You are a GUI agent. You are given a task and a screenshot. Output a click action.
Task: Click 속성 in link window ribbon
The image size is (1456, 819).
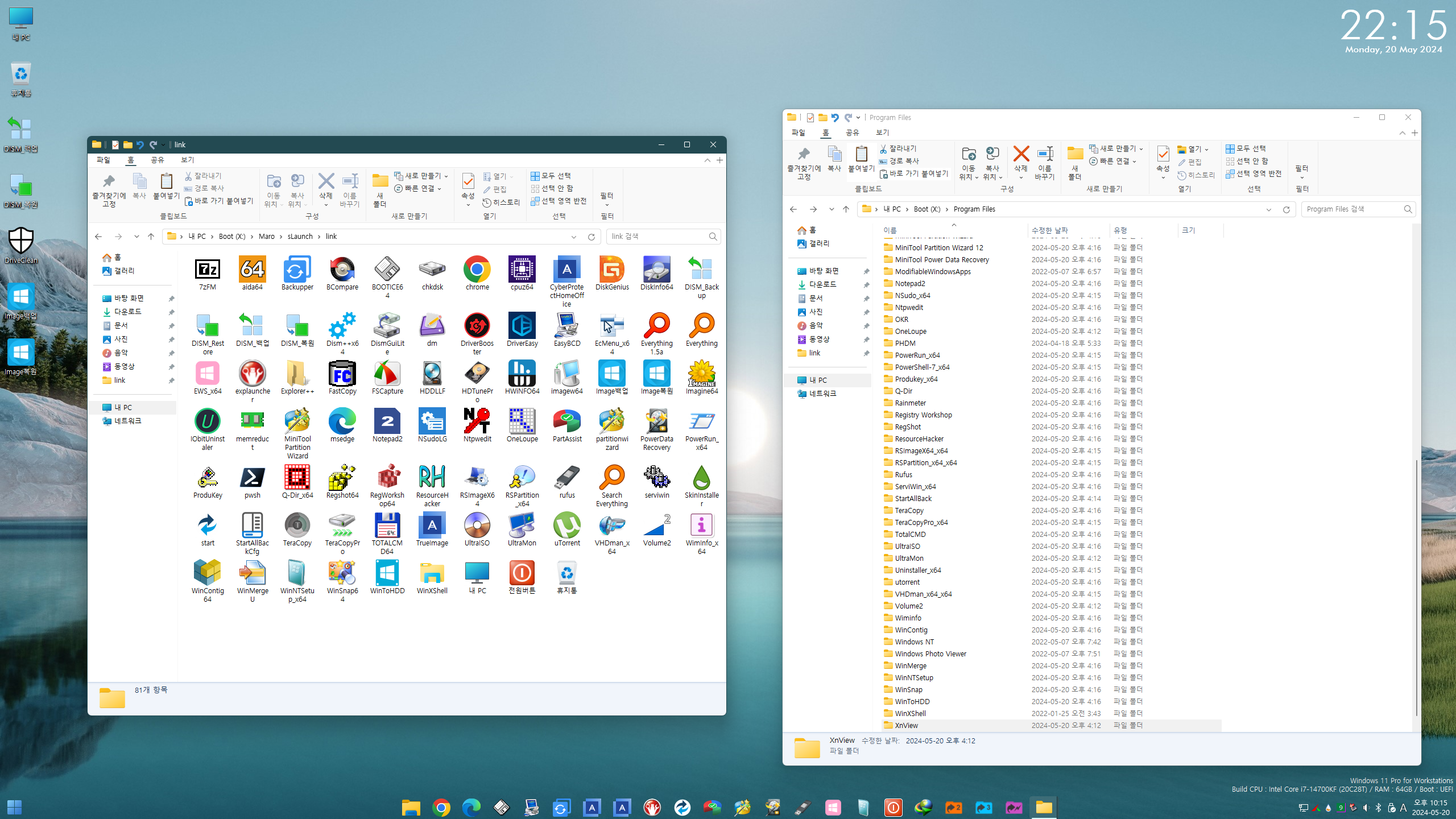tap(468, 189)
